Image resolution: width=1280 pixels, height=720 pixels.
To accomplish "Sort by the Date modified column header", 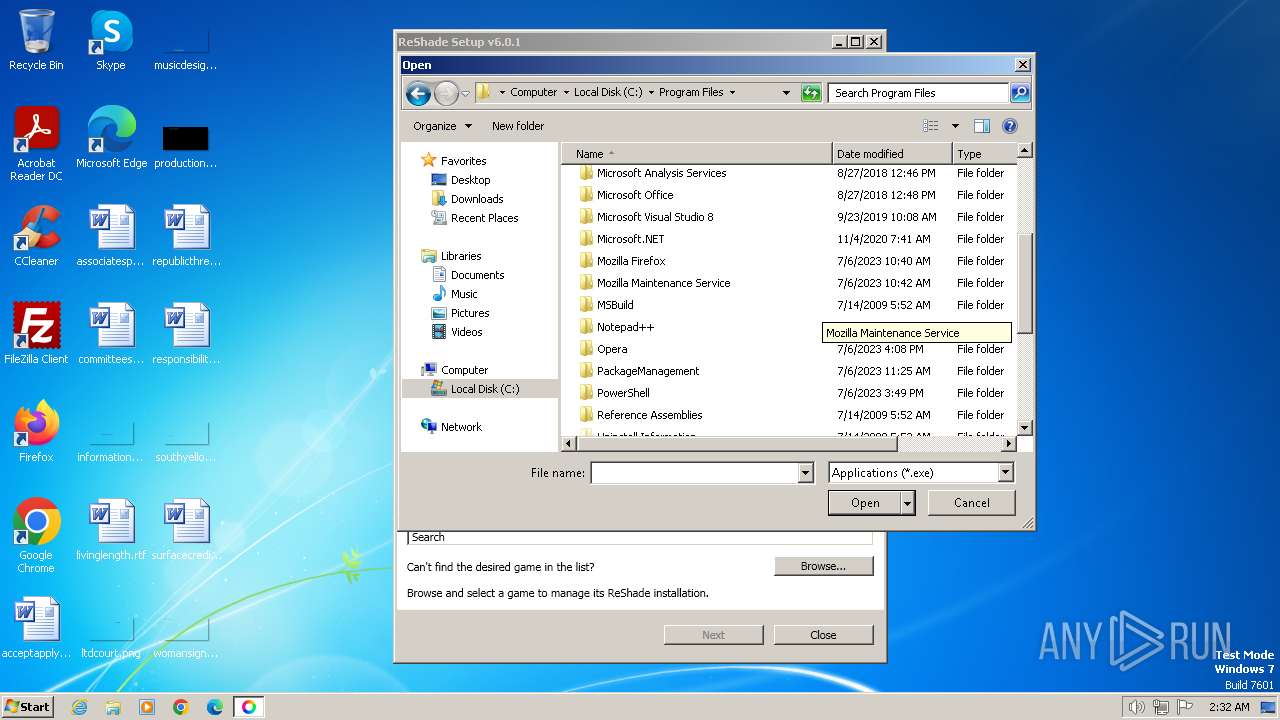I will 892,154.
